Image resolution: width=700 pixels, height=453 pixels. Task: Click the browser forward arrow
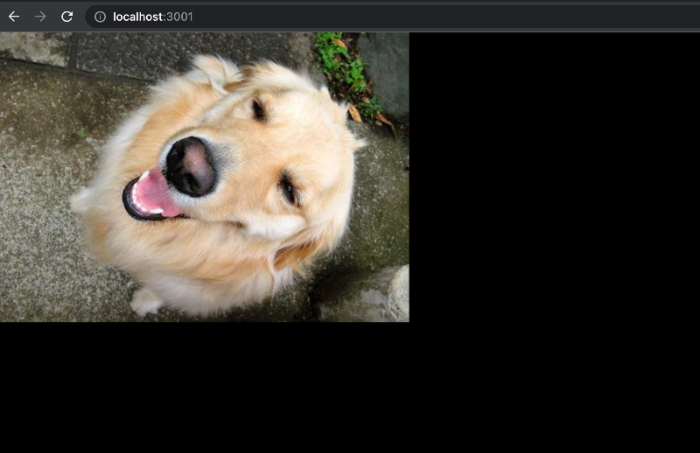(x=41, y=17)
